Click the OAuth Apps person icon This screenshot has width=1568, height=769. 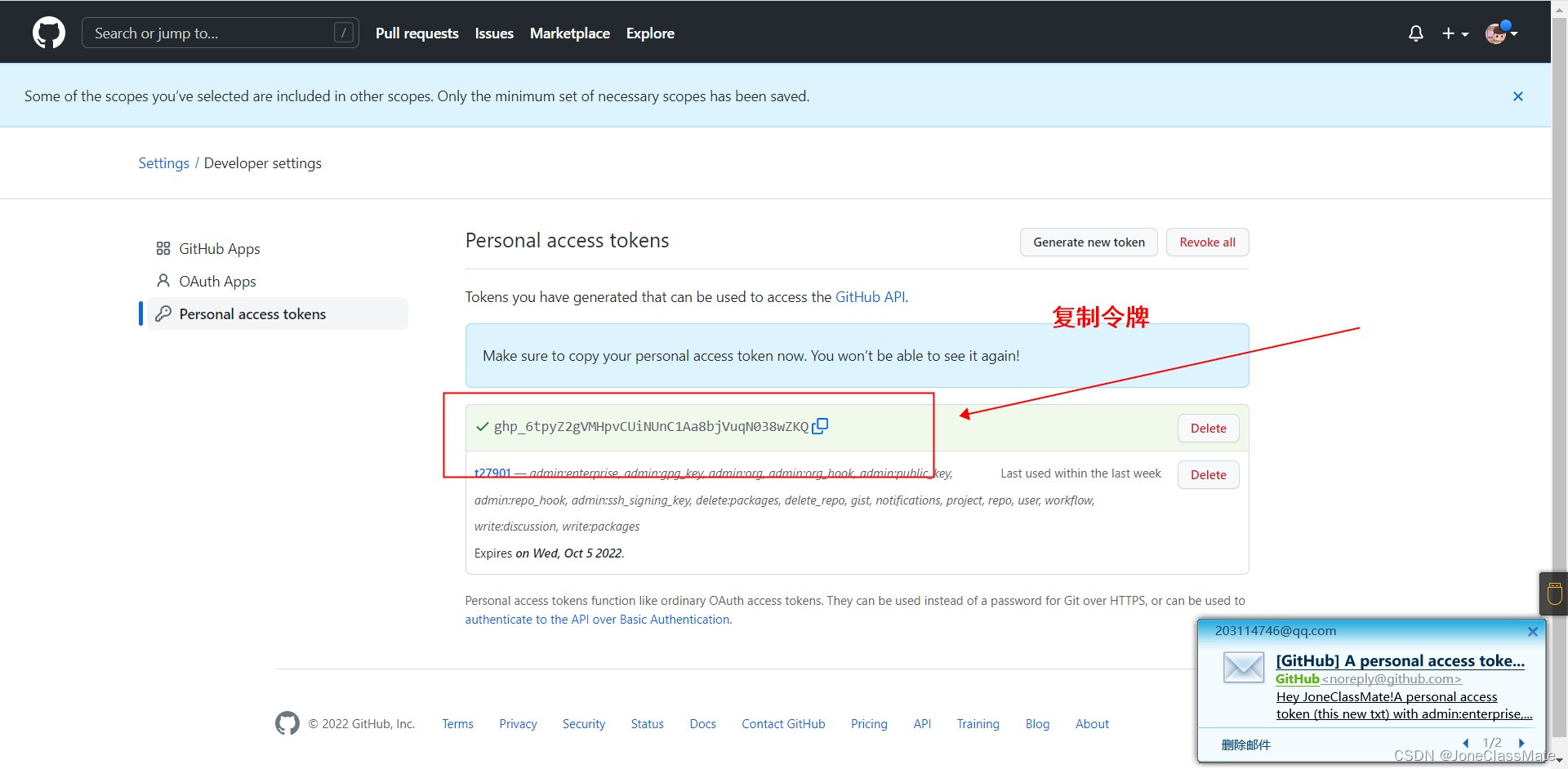(163, 281)
